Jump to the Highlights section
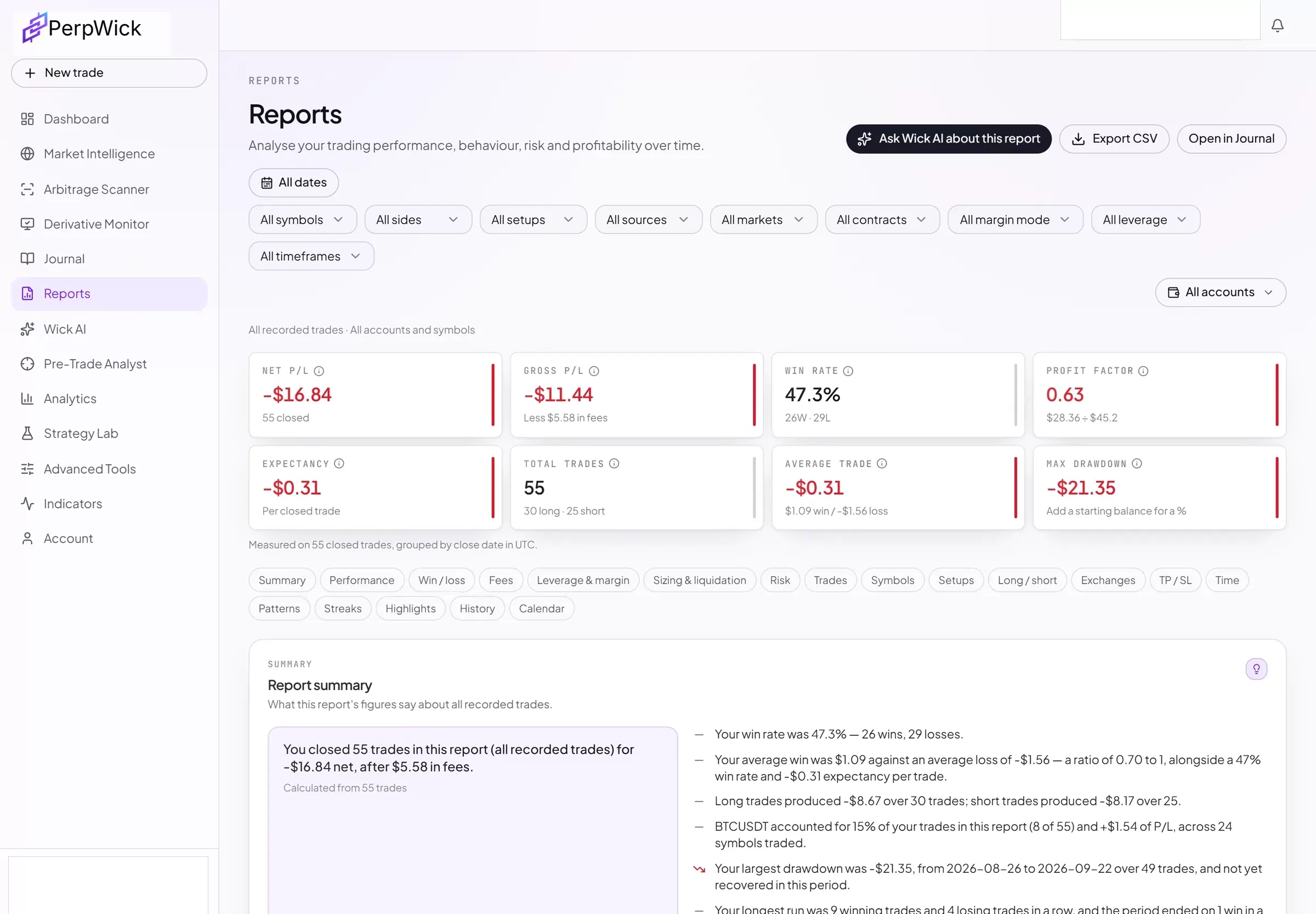Screen dimensions: 1316x914 coord(411,609)
